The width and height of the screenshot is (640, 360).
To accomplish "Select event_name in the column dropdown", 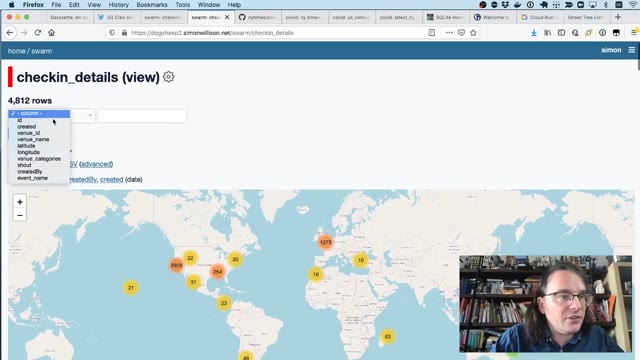I will point(39,178).
